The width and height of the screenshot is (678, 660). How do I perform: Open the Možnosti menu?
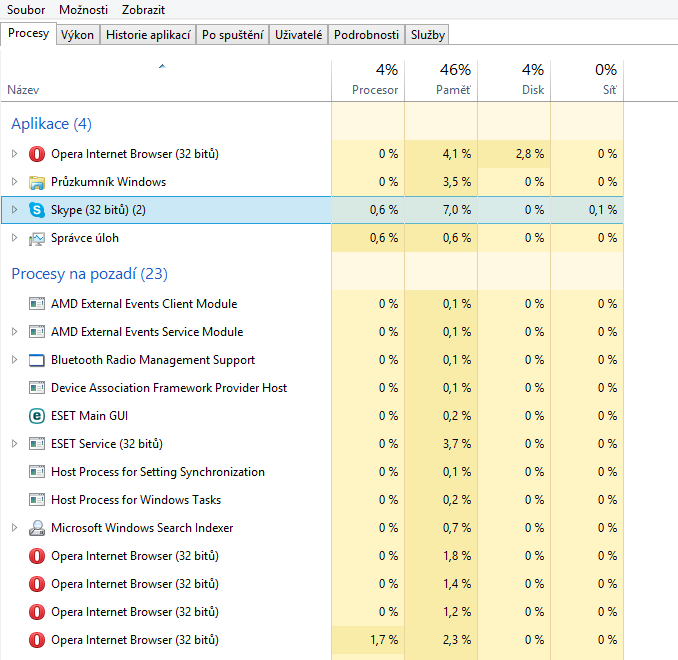coord(84,9)
